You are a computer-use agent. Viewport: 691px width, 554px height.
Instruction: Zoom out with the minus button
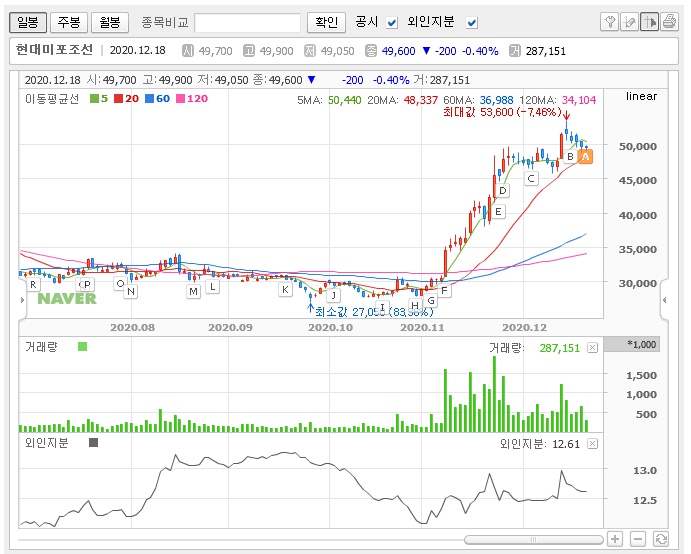pos(638,539)
